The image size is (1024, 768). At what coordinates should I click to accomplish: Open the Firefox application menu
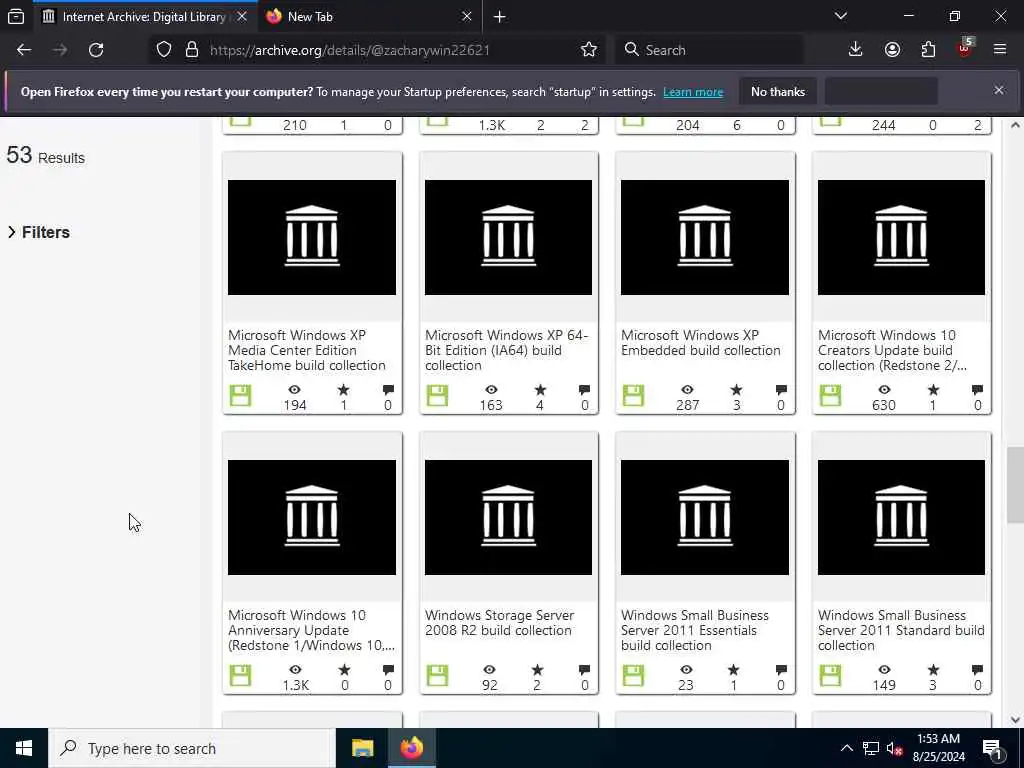pyautogui.click(x=1000, y=50)
